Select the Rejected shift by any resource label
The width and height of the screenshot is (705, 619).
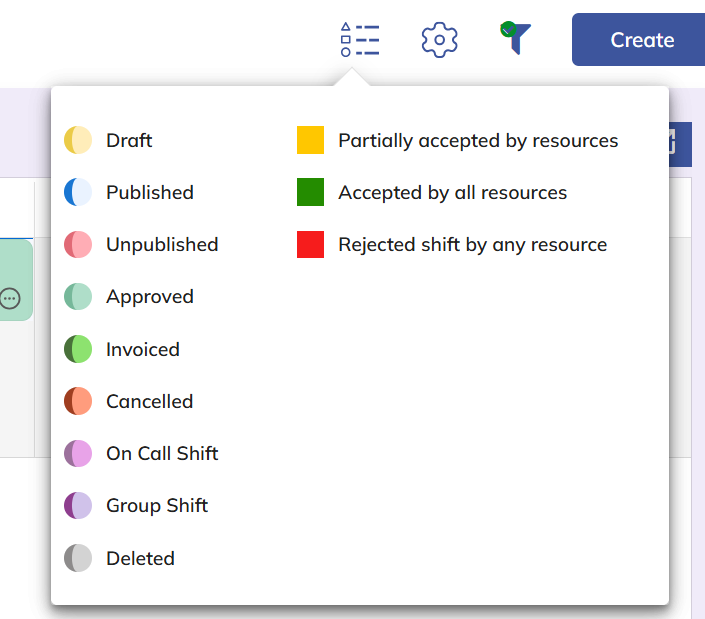[x=472, y=244]
